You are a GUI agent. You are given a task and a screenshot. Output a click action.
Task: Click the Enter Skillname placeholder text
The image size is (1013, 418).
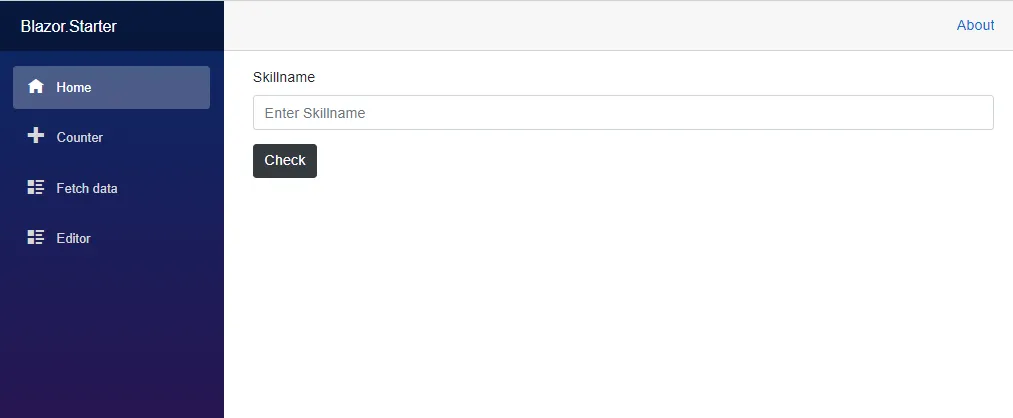pos(315,113)
